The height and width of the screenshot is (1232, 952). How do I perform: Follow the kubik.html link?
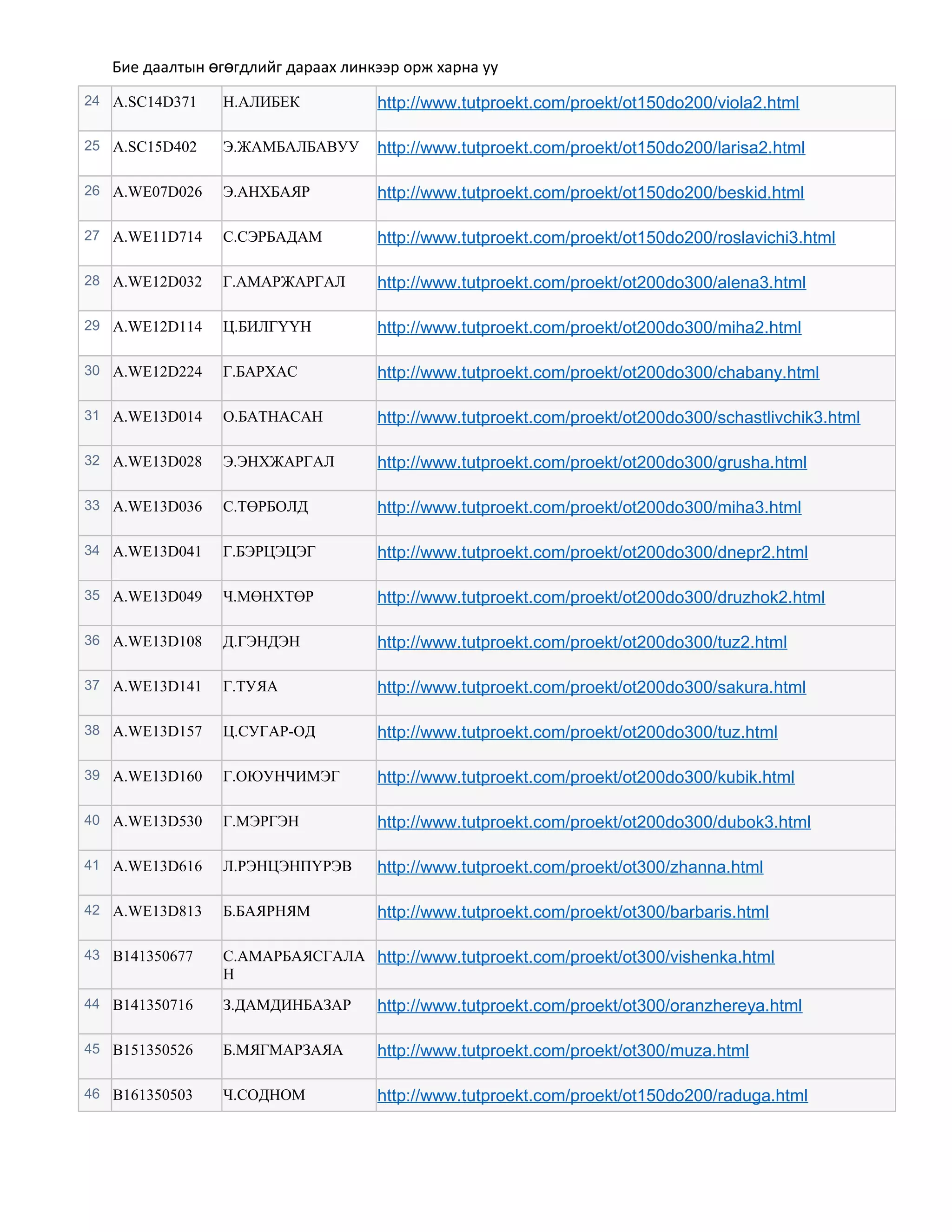585,777
